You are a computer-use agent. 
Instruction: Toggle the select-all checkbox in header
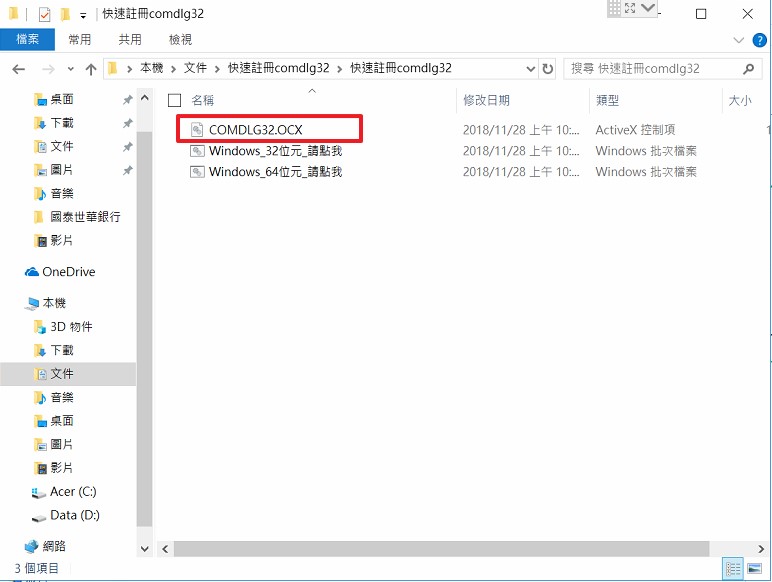coord(174,100)
